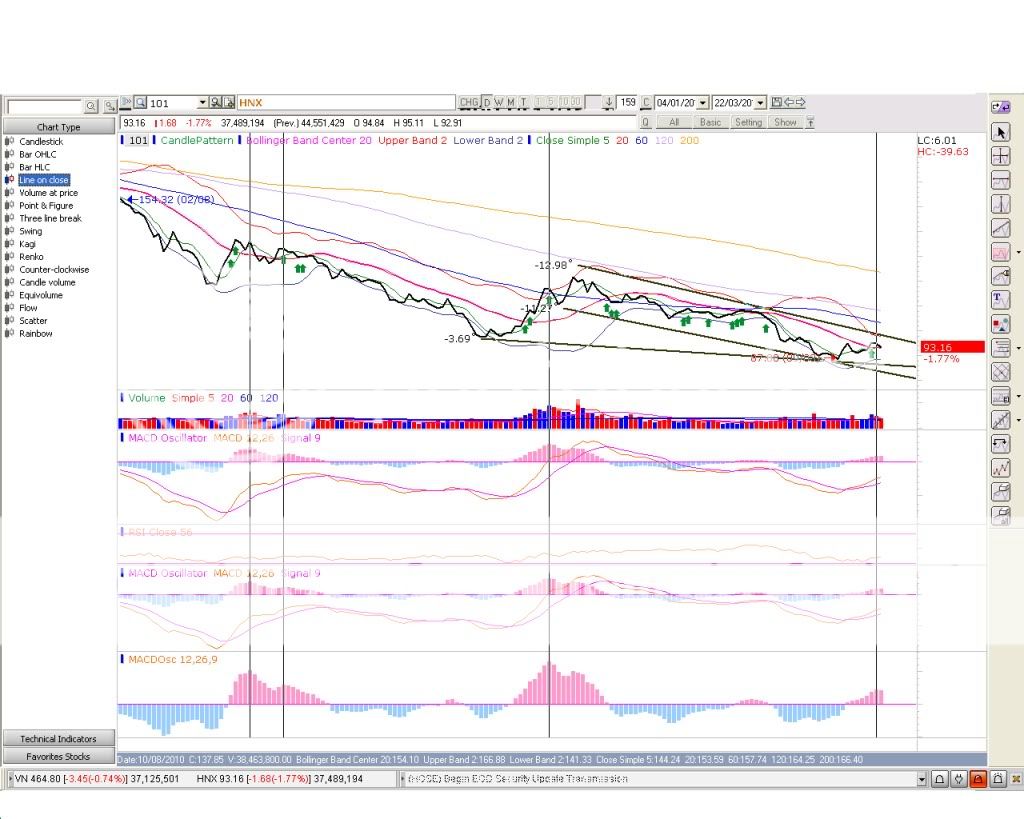Pick the trend line drawing tool

point(1000,228)
